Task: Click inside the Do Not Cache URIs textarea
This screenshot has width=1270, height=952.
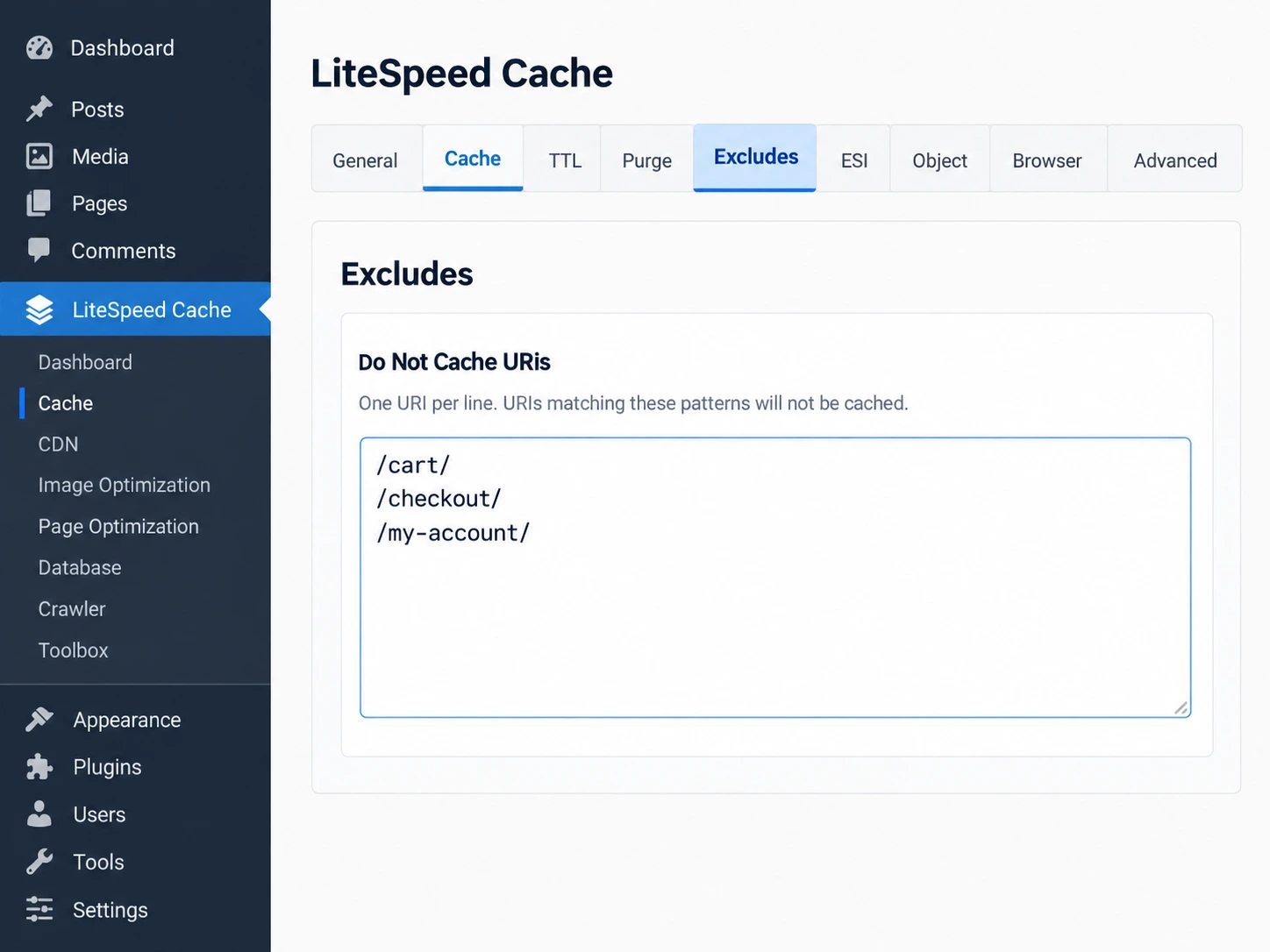Action: click(775, 578)
